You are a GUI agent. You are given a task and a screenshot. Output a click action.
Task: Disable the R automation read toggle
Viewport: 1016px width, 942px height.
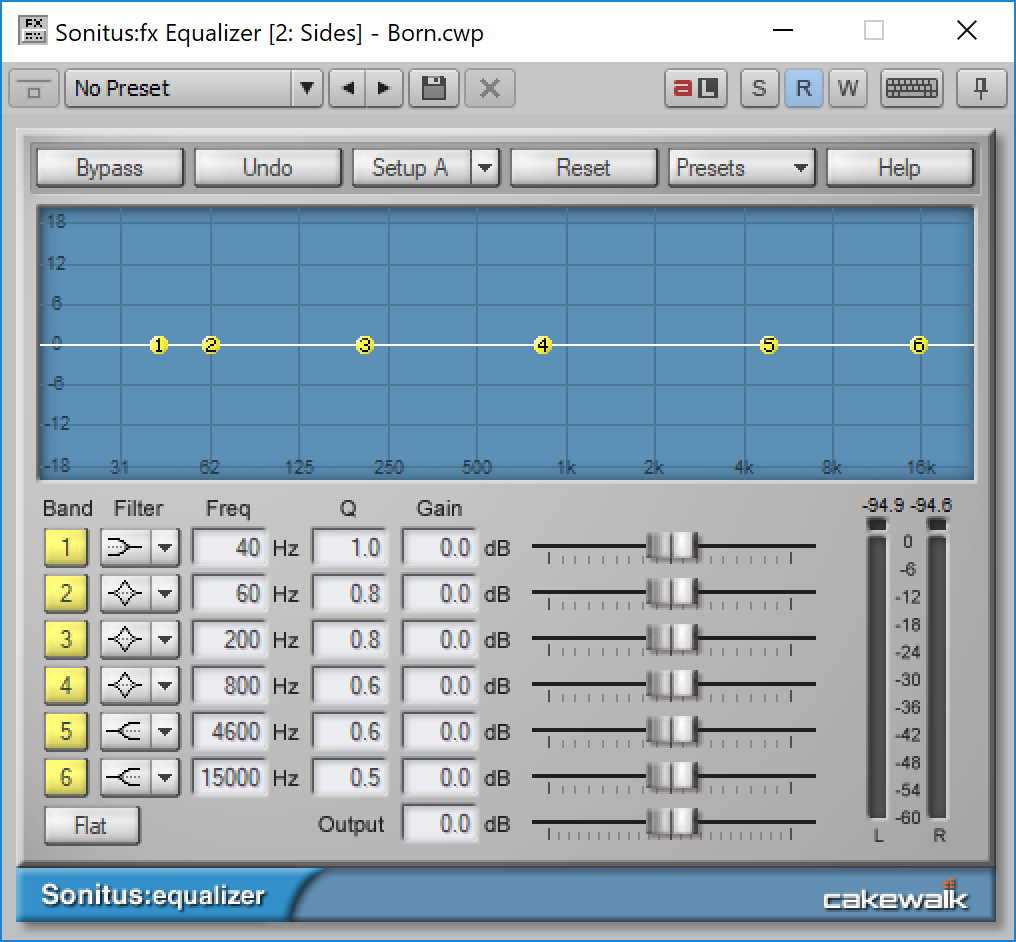click(804, 88)
